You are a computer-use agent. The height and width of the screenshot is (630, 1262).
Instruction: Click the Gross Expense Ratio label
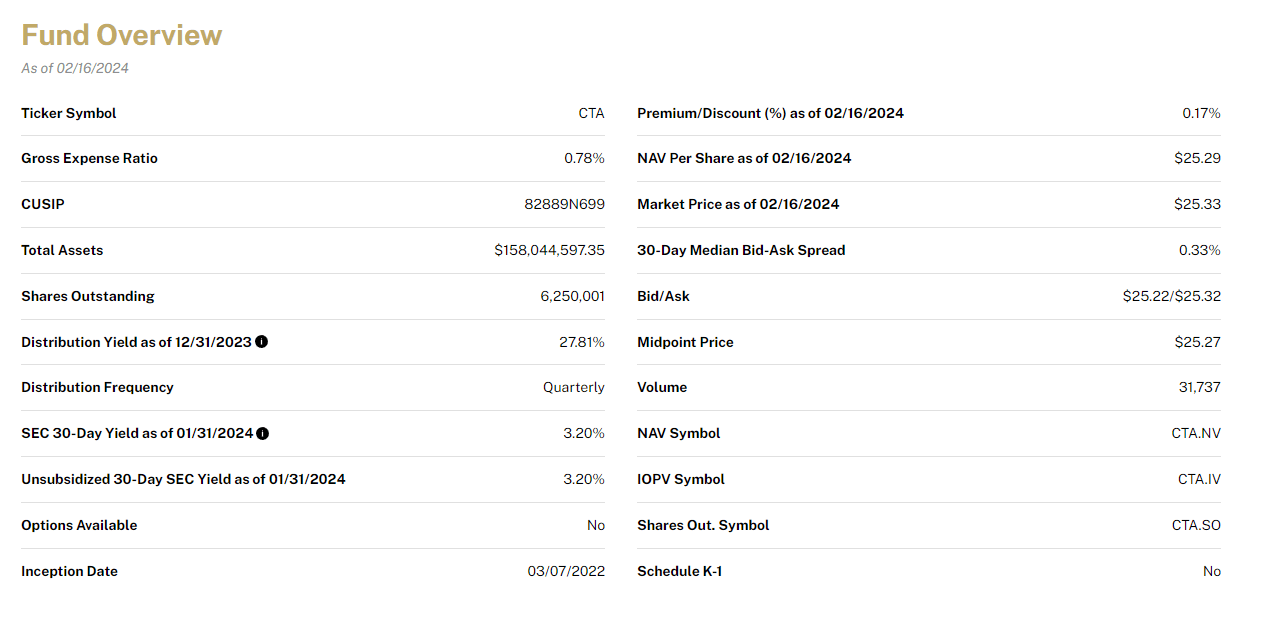click(90, 158)
